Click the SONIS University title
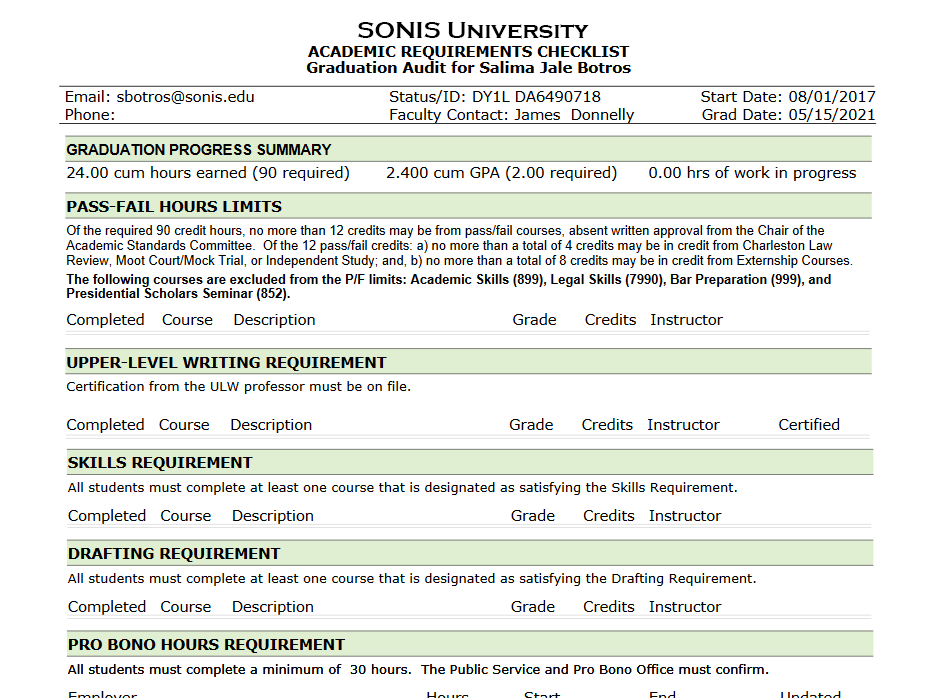This screenshot has width=936, height=698. click(472, 30)
